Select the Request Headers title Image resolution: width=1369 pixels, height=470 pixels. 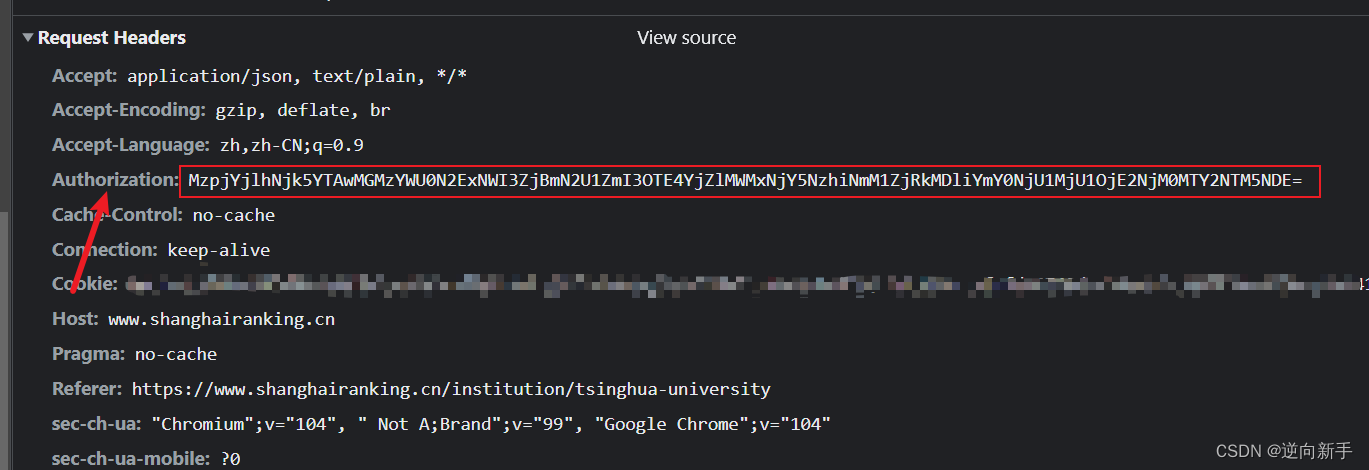point(112,38)
